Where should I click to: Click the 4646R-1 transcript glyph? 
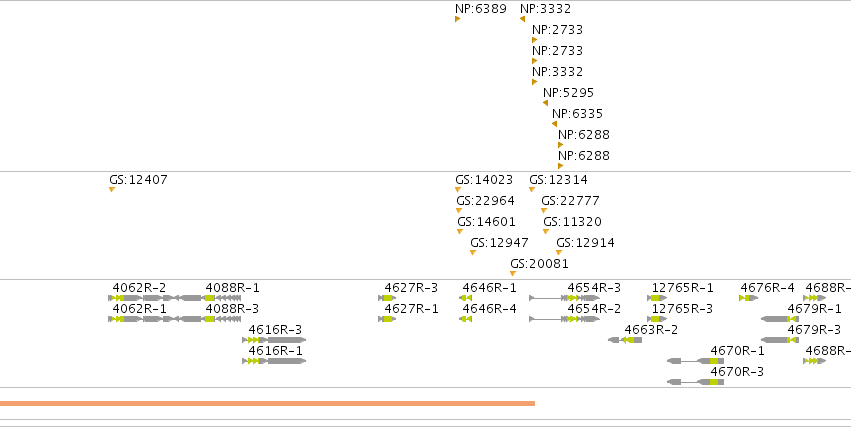(466, 298)
